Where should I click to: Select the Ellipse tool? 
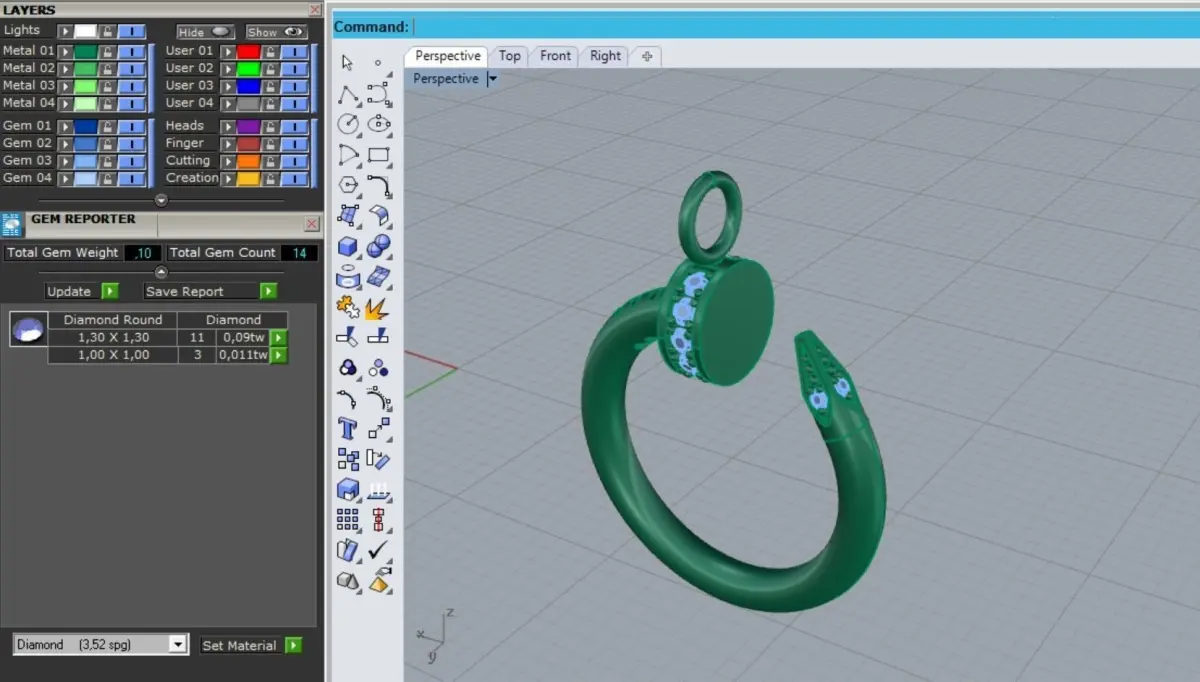(x=378, y=124)
